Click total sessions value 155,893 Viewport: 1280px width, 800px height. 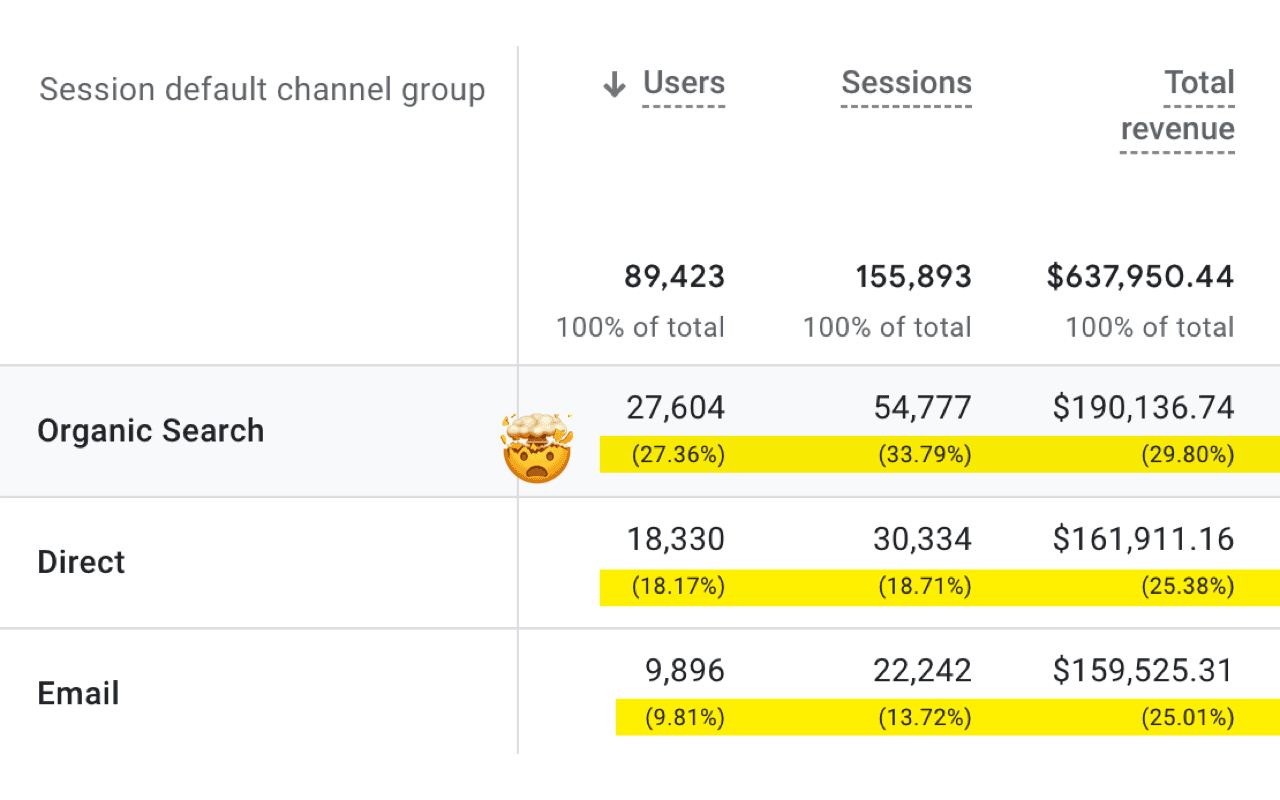pos(913,277)
